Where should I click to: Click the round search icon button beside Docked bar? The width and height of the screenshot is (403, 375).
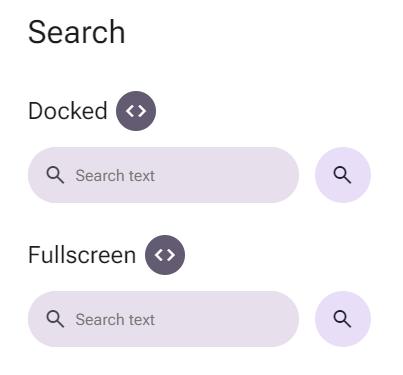(x=343, y=175)
